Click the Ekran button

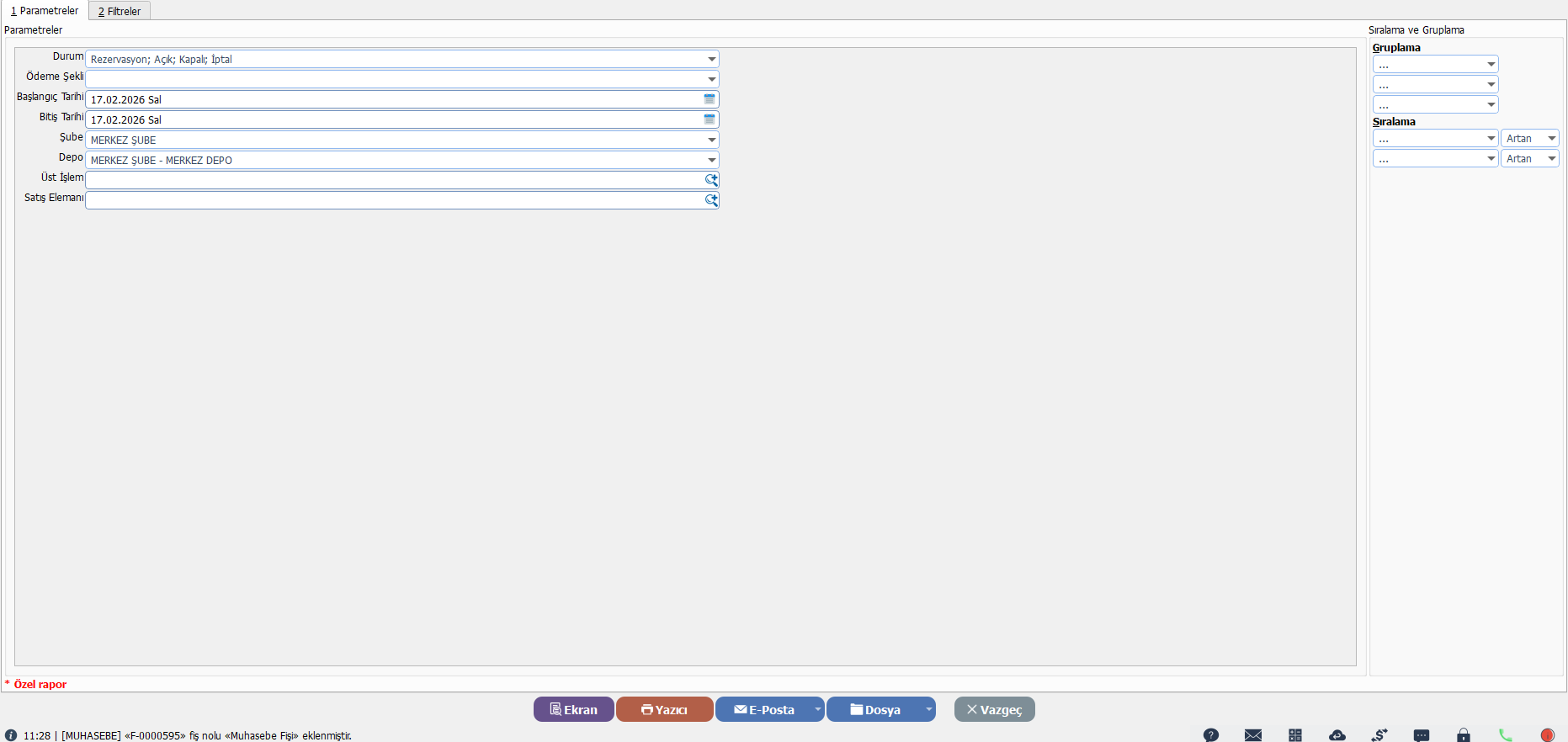click(573, 709)
